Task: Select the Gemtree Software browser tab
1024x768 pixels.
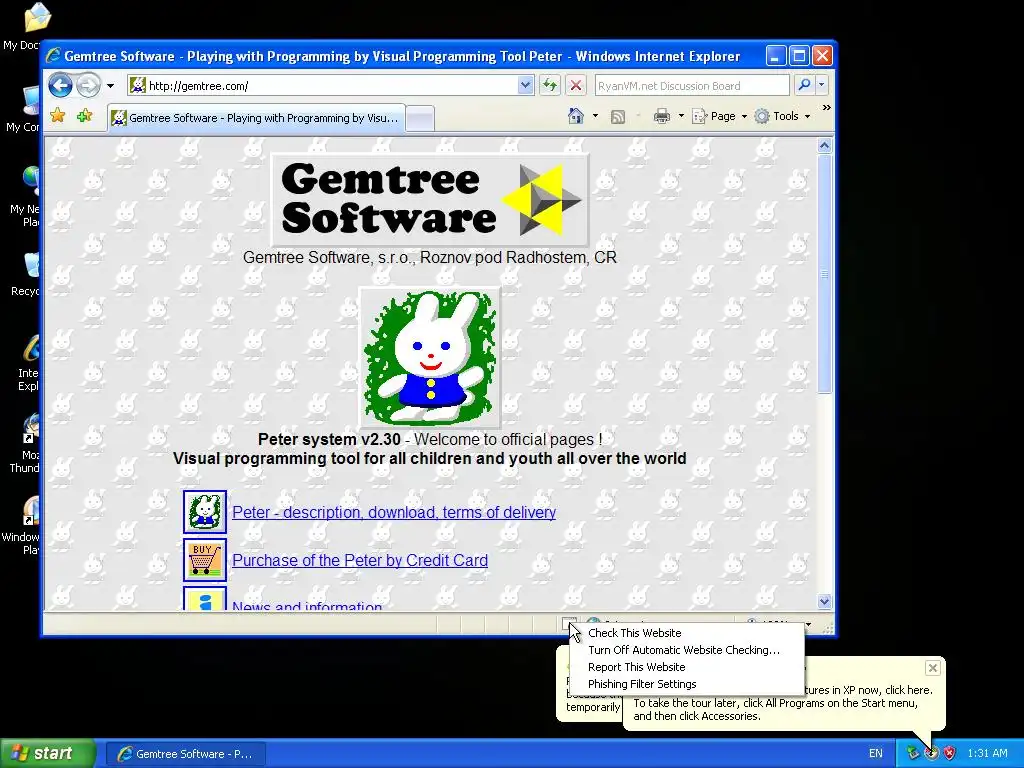Action: (x=257, y=118)
